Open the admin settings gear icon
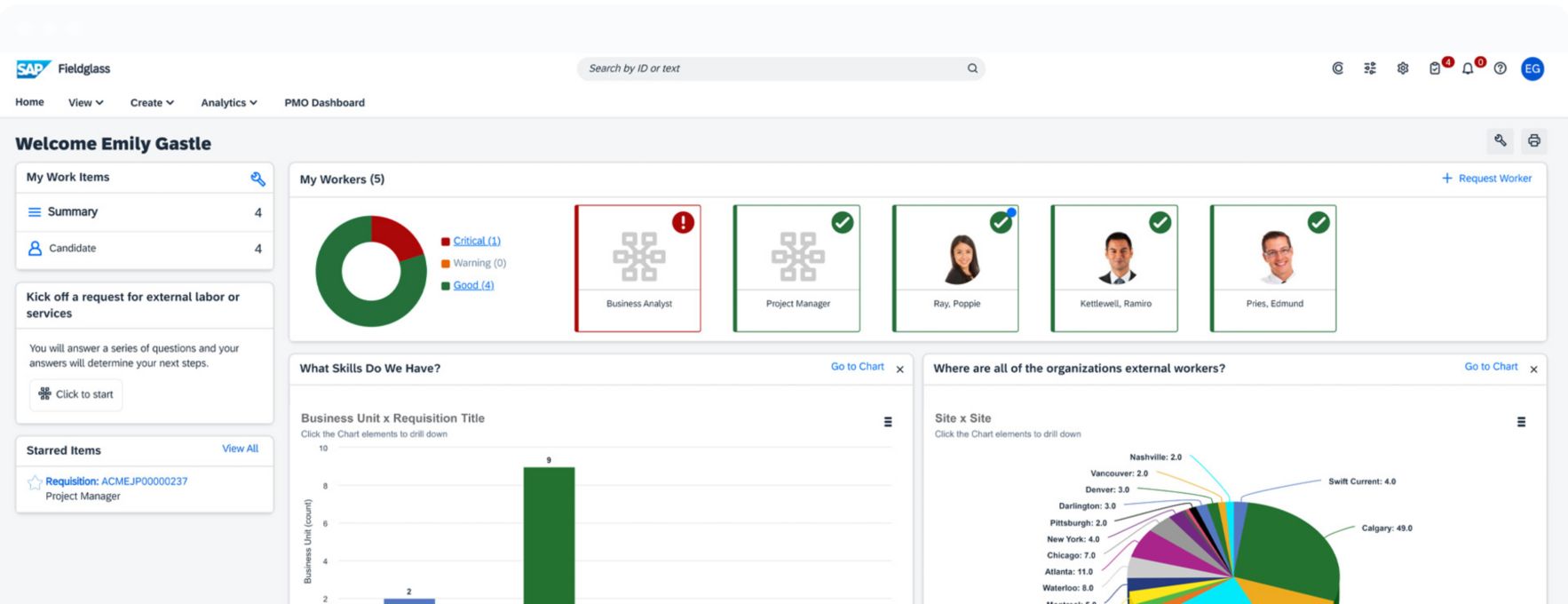This screenshot has width=1568, height=604. click(1403, 68)
